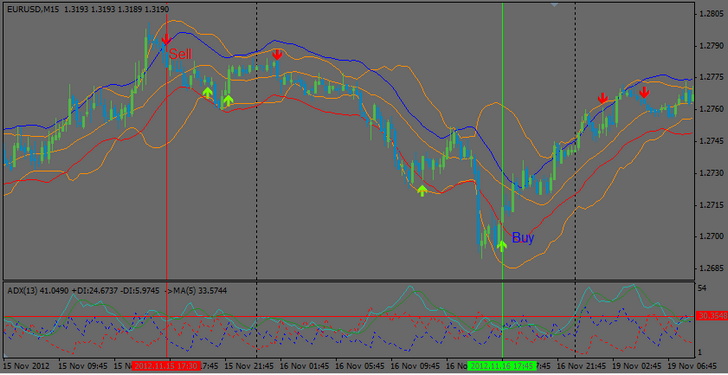This screenshot has width=728, height=375.
Task: Select the red down arrow just after the 15 Nov 21:45 dotted line
Action: pyautogui.click(x=277, y=55)
